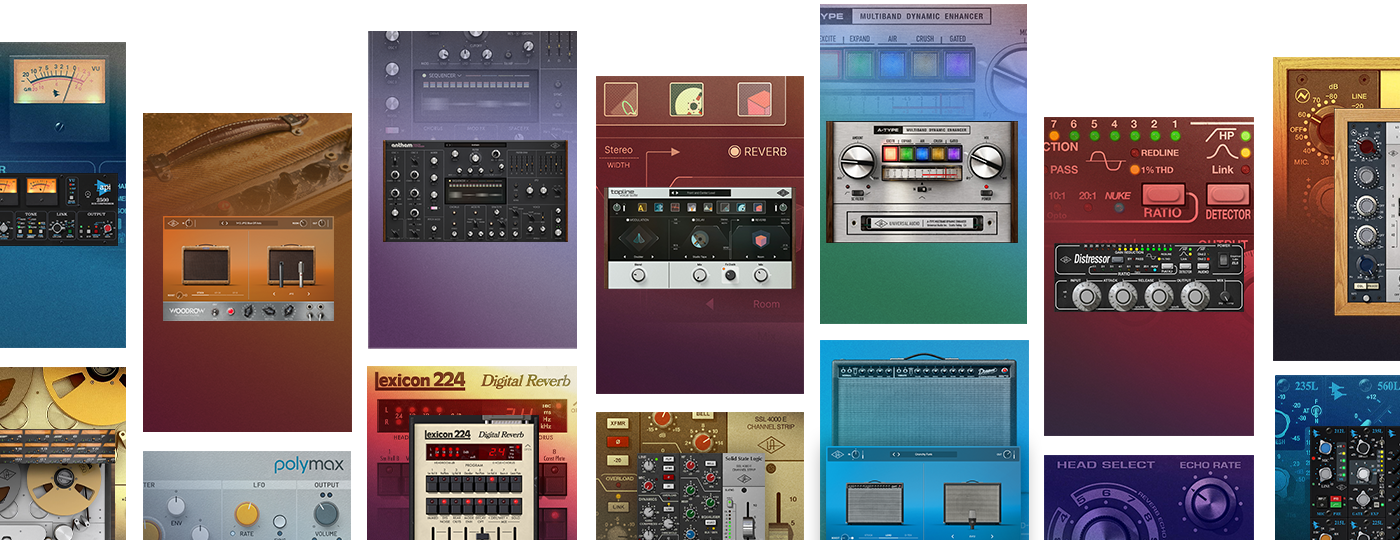Click the PolyMAX ENV knob

point(177,508)
